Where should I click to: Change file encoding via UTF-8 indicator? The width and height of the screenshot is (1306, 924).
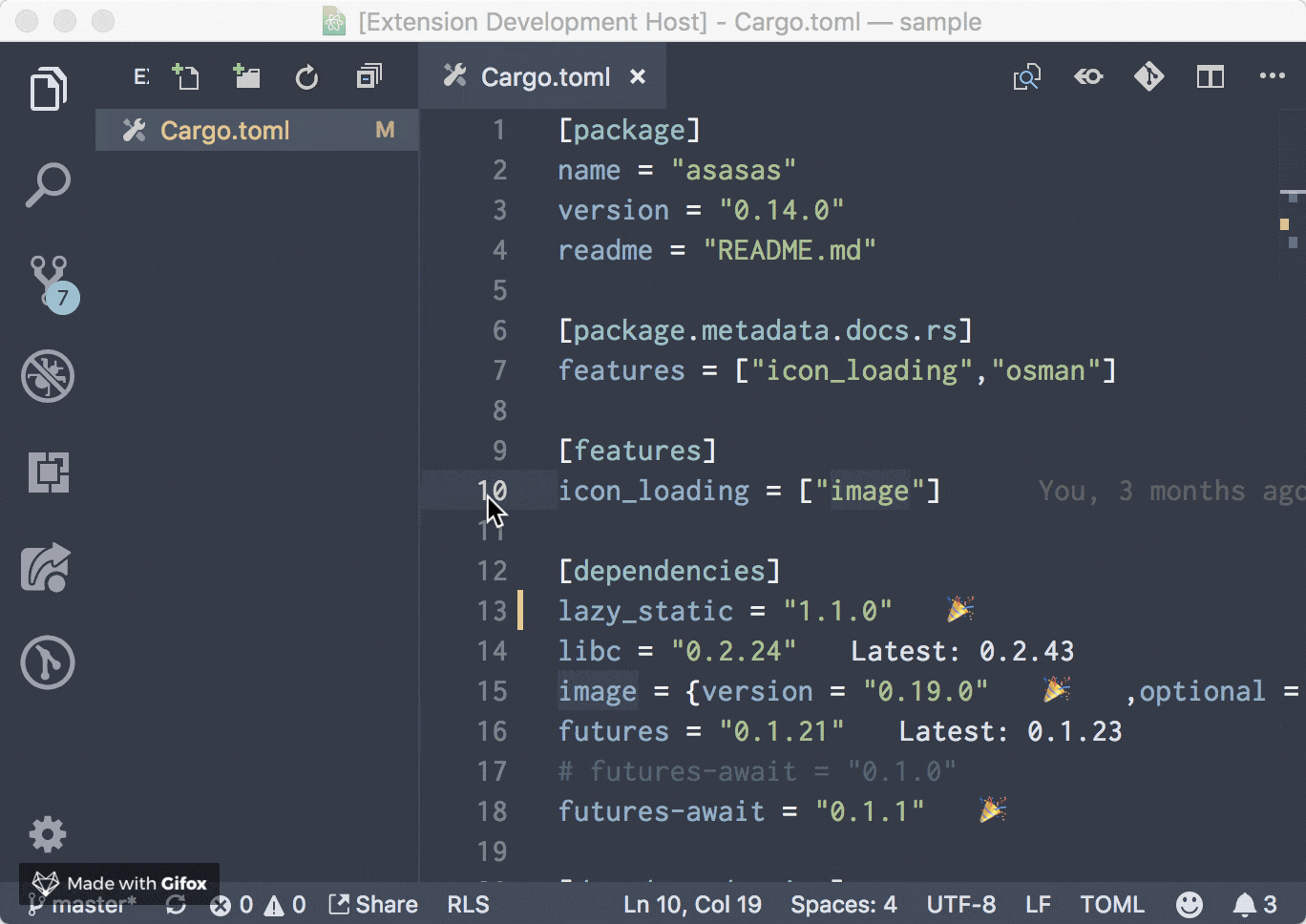[961, 904]
